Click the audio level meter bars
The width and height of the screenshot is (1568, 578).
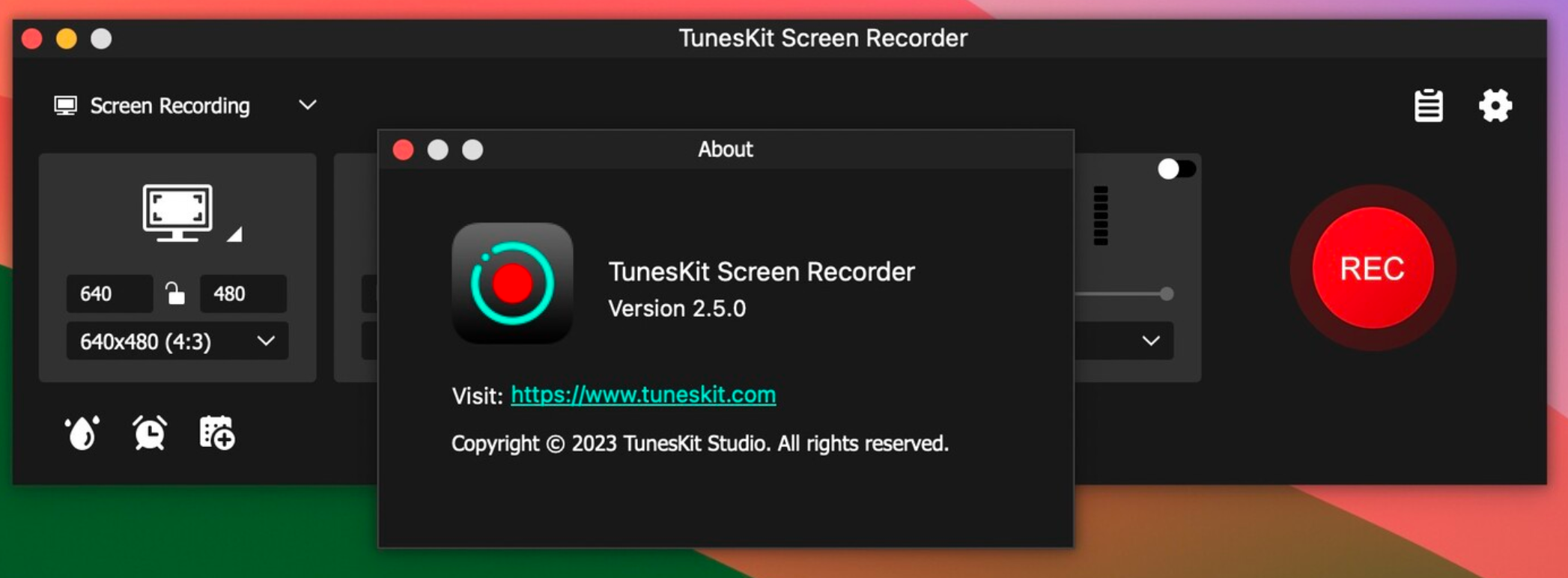tap(1101, 216)
